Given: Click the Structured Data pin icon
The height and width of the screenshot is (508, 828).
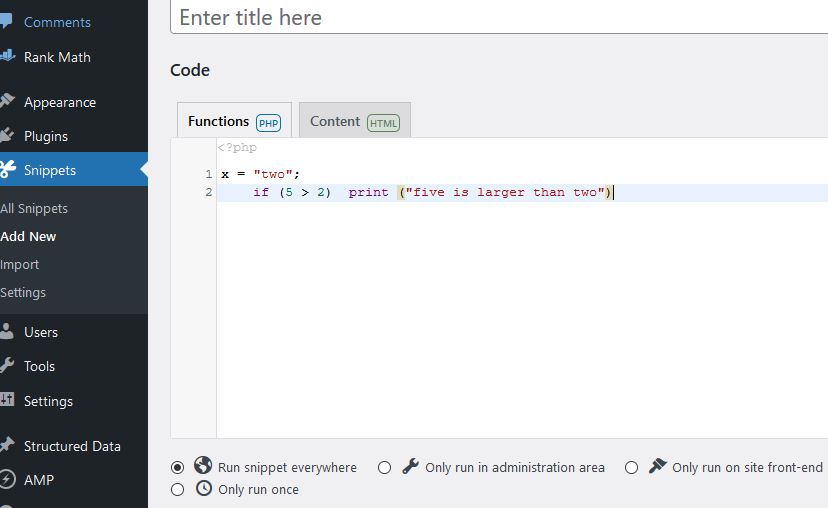Looking at the screenshot, I should click(6, 445).
